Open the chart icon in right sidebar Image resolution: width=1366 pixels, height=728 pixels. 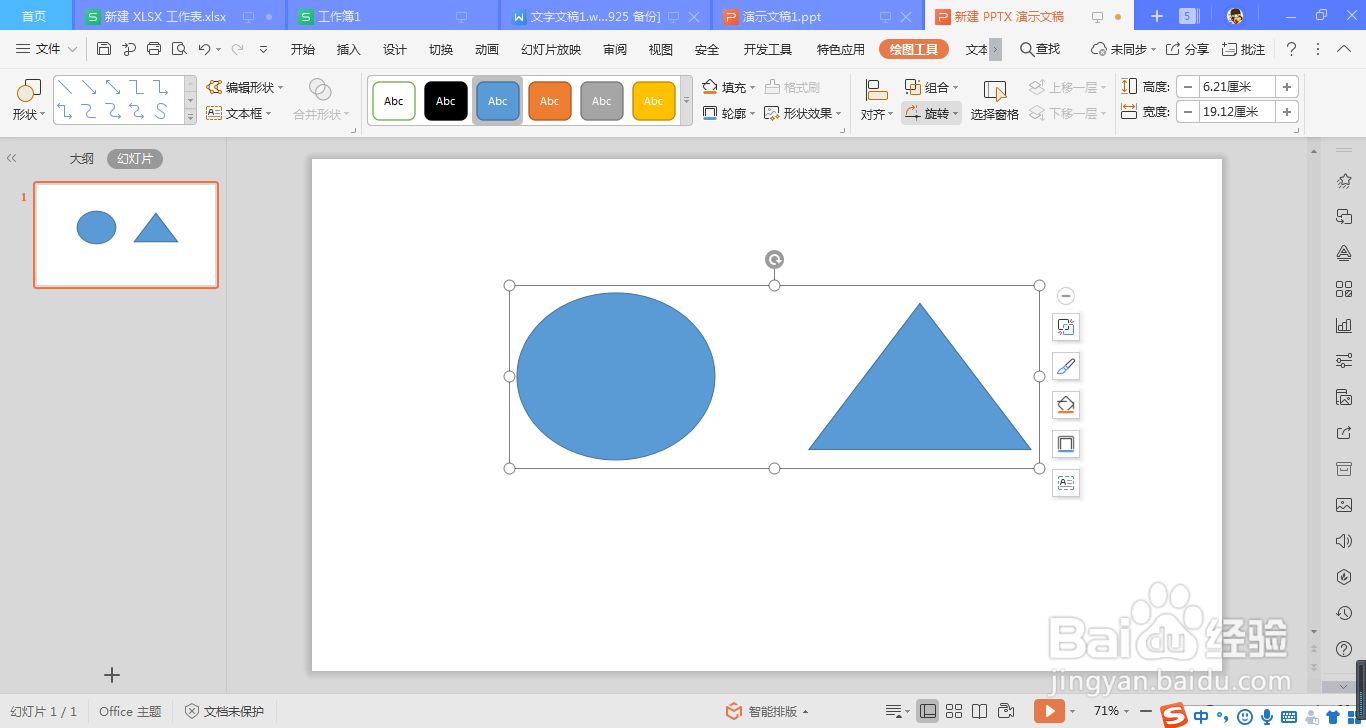[1344, 325]
